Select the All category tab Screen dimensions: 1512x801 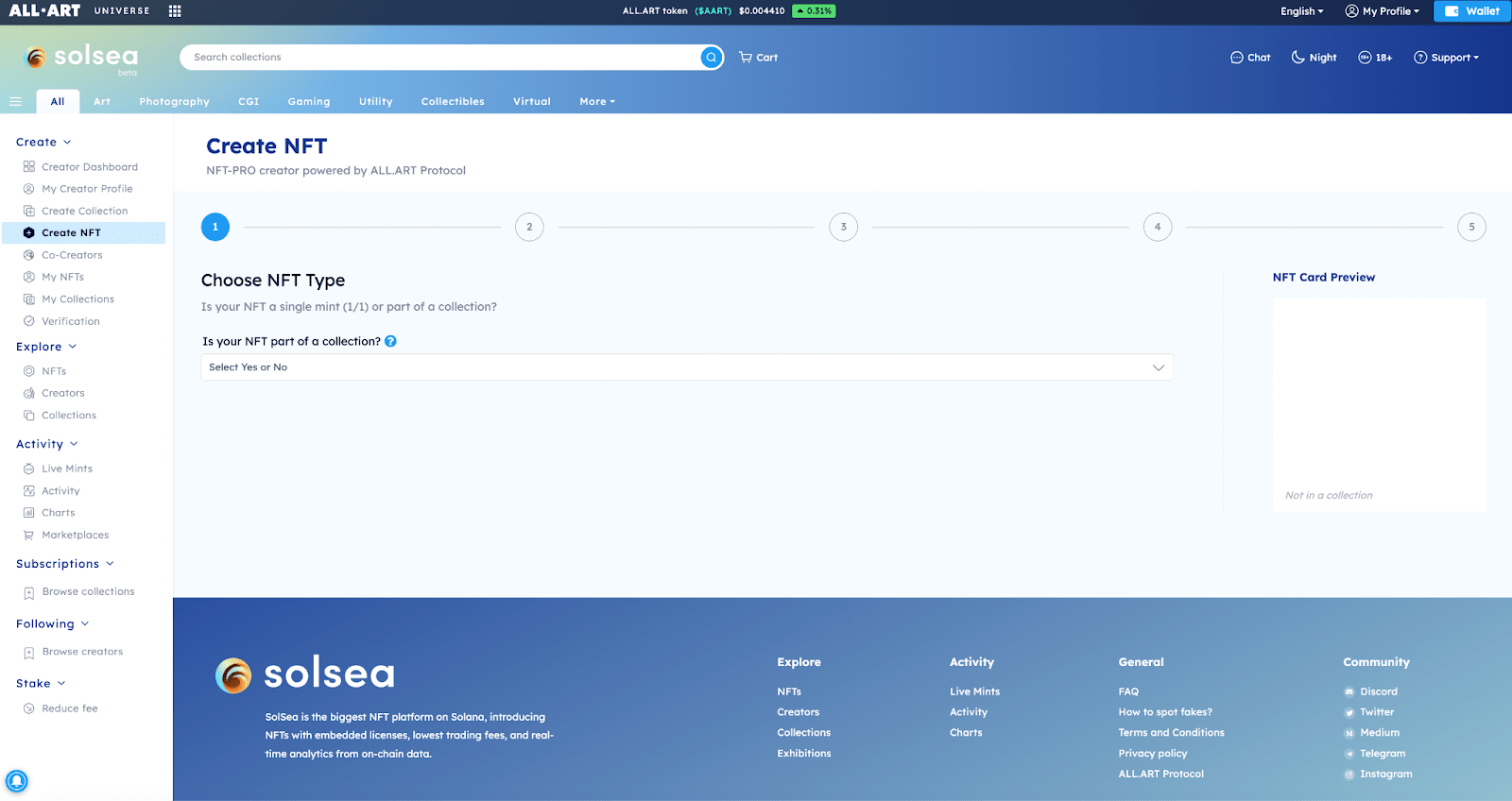click(58, 101)
